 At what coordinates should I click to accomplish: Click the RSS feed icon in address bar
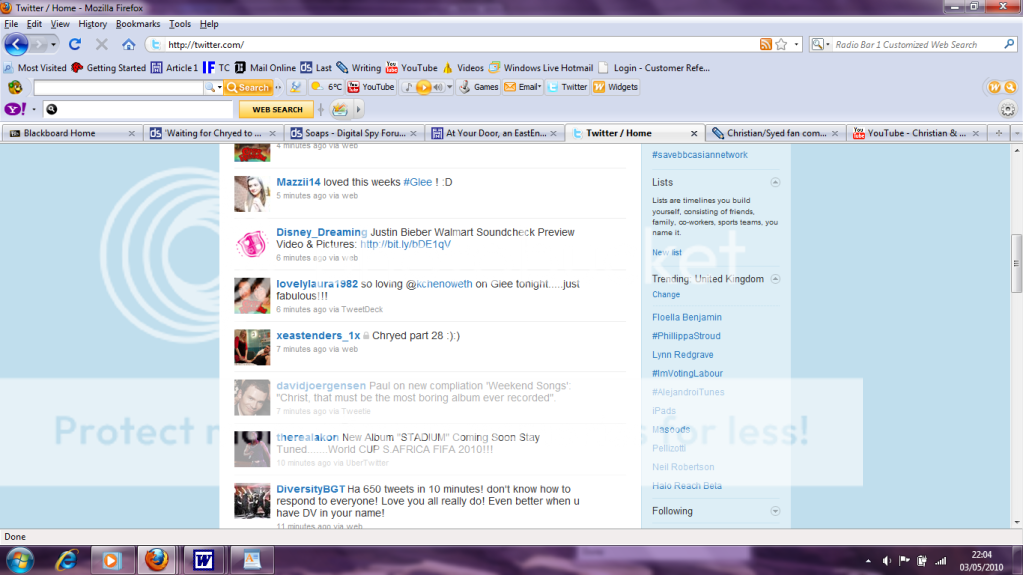pos(765,44)
